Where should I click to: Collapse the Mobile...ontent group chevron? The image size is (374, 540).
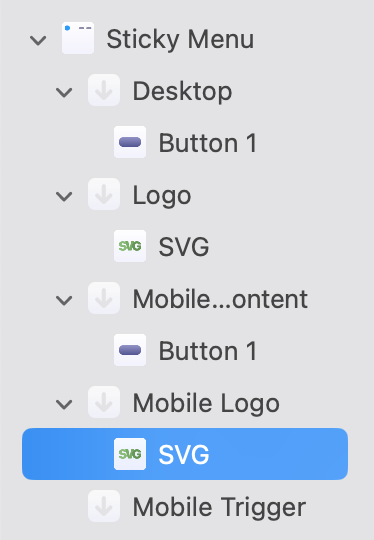(64, 300)
